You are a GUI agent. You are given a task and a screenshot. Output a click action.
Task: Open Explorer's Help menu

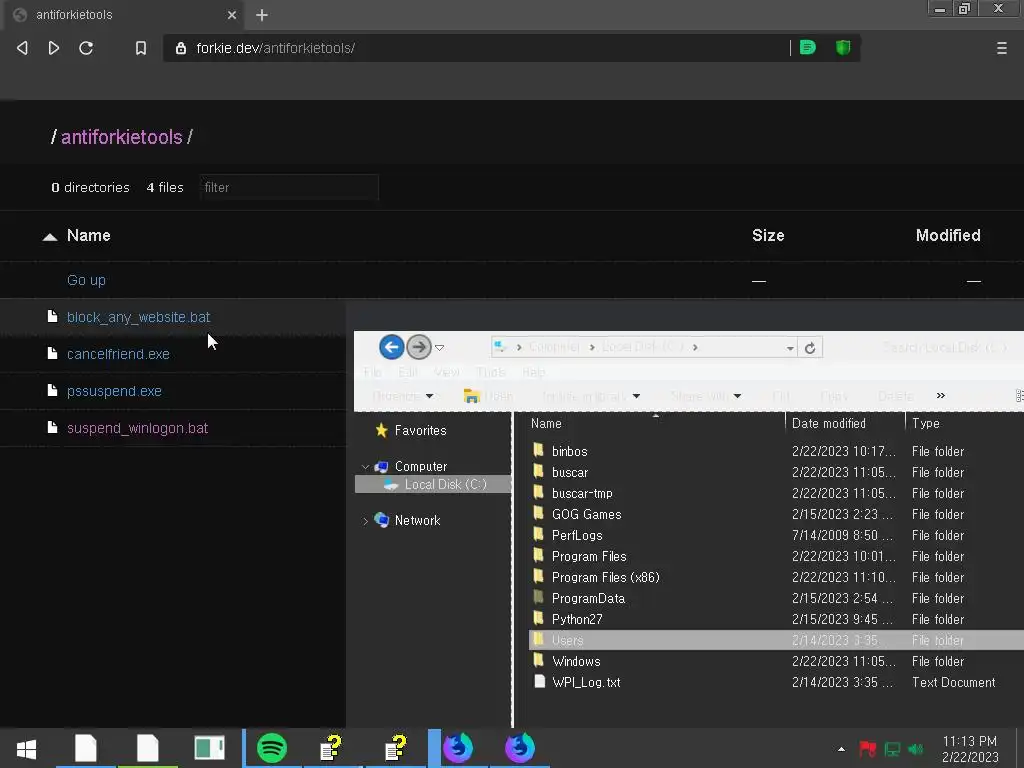[x=534, y=372]
